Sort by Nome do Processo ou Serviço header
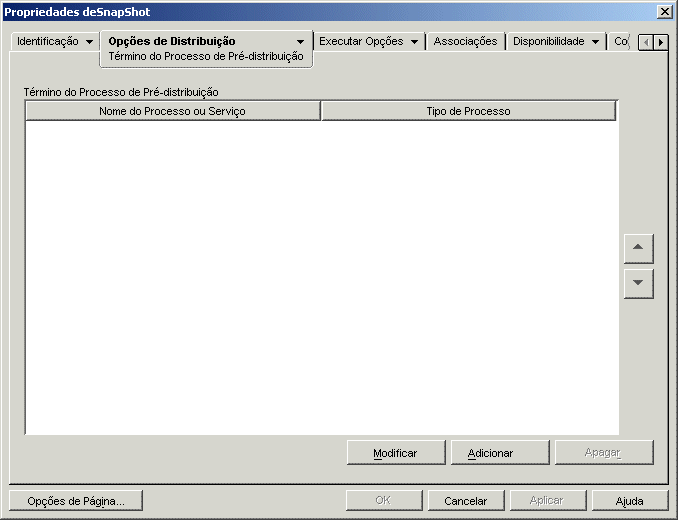The height and width of the screenshot is (520, 678). tap(173, 111)
